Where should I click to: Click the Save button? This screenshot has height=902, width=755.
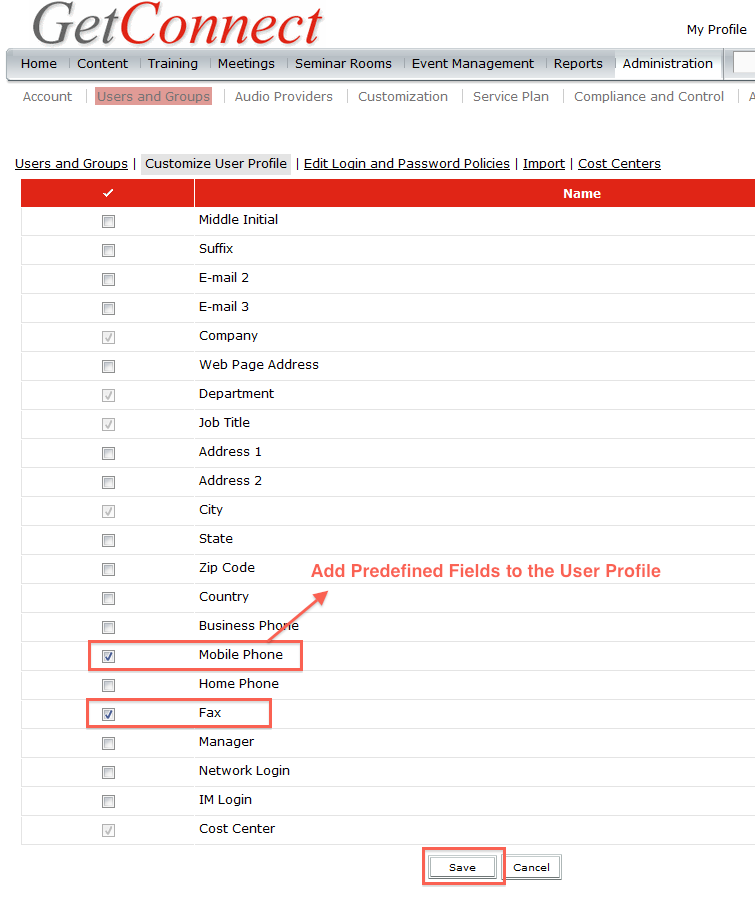pos(463,867)
